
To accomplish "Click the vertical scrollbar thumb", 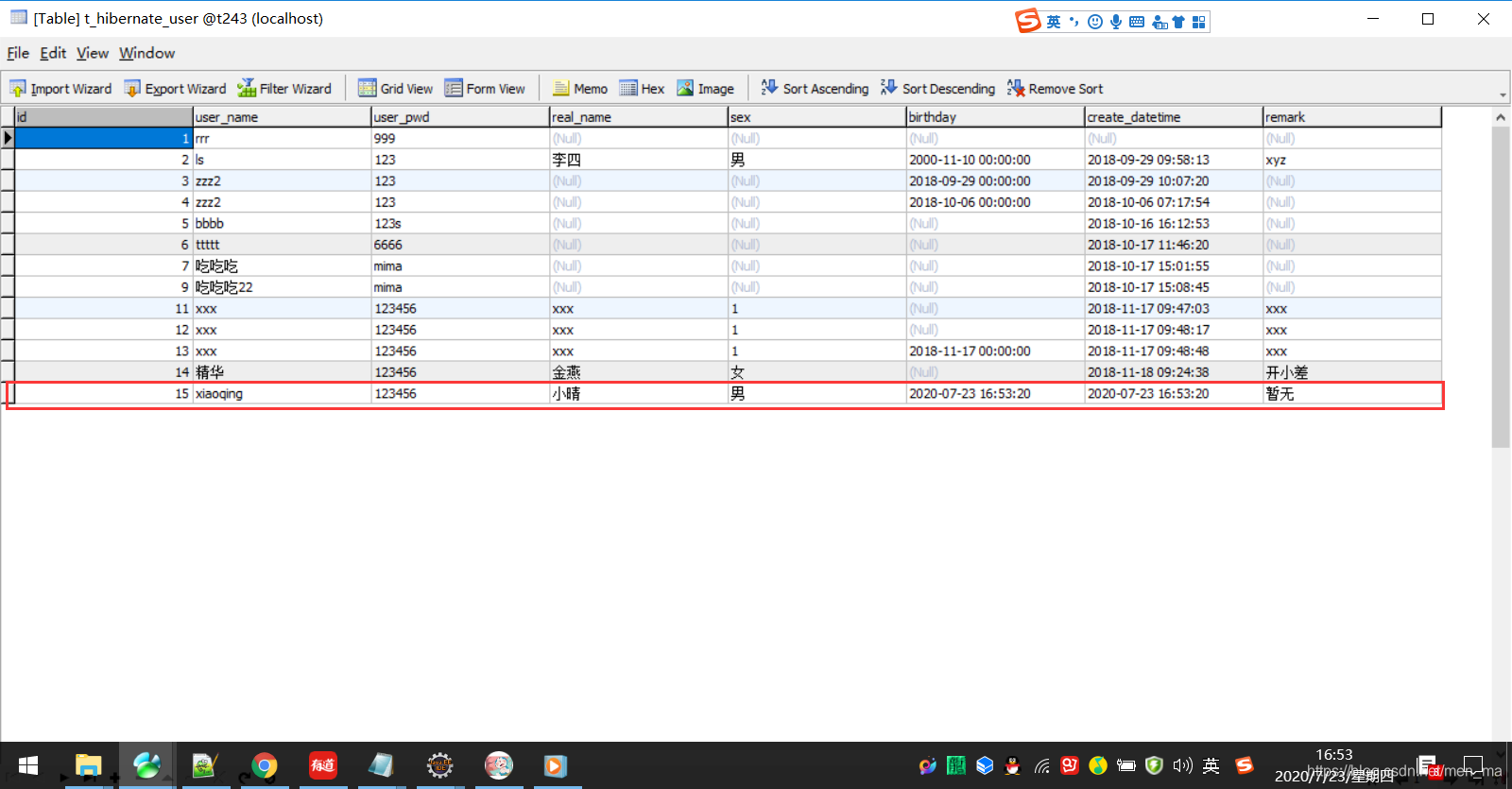I will [1501, 287].
